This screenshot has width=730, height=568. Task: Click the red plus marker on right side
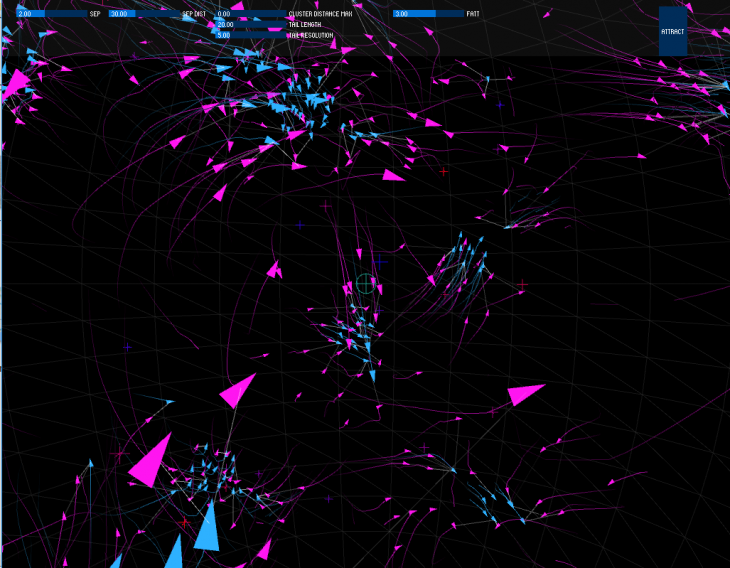522,285
